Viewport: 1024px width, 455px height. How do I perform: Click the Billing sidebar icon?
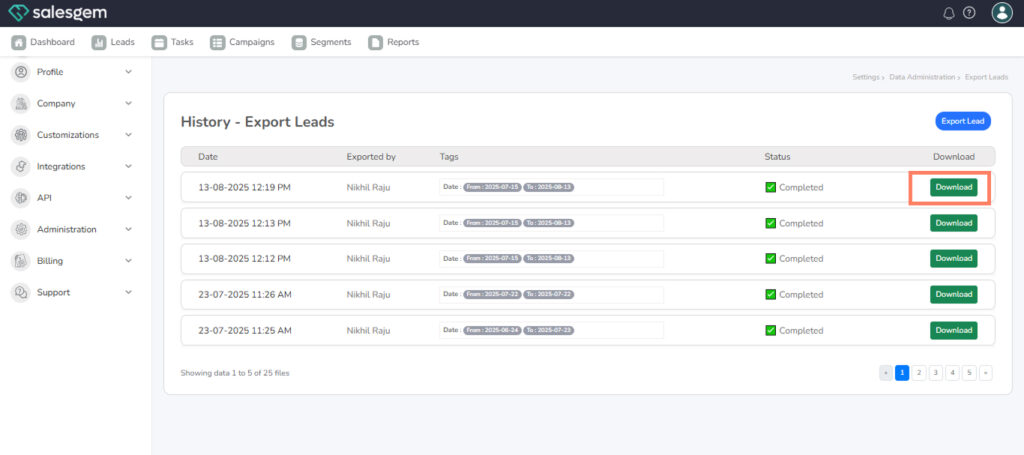click(20, 261)
